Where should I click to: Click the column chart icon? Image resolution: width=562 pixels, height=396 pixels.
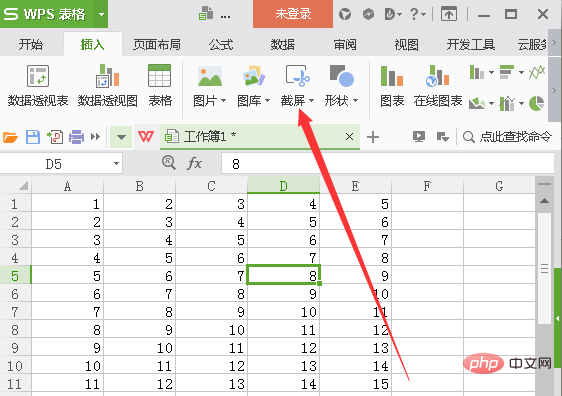(476, 72)
